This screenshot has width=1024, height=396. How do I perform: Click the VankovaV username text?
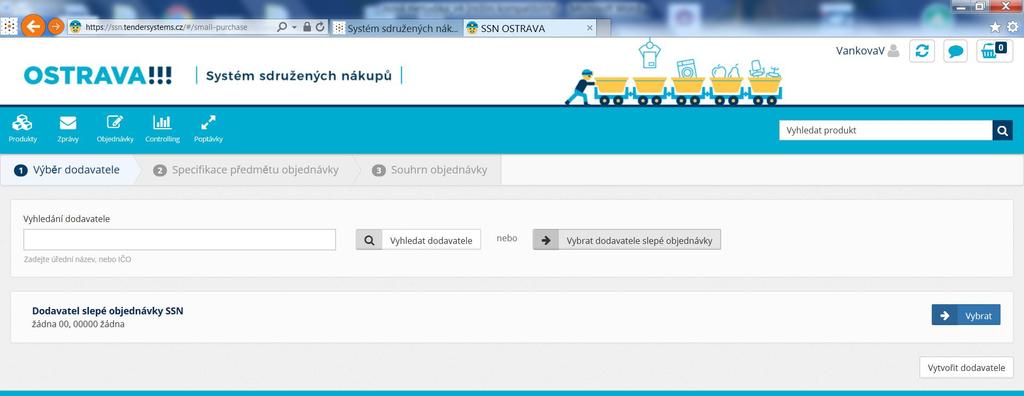pyautogui.click(x=860, y=51)
